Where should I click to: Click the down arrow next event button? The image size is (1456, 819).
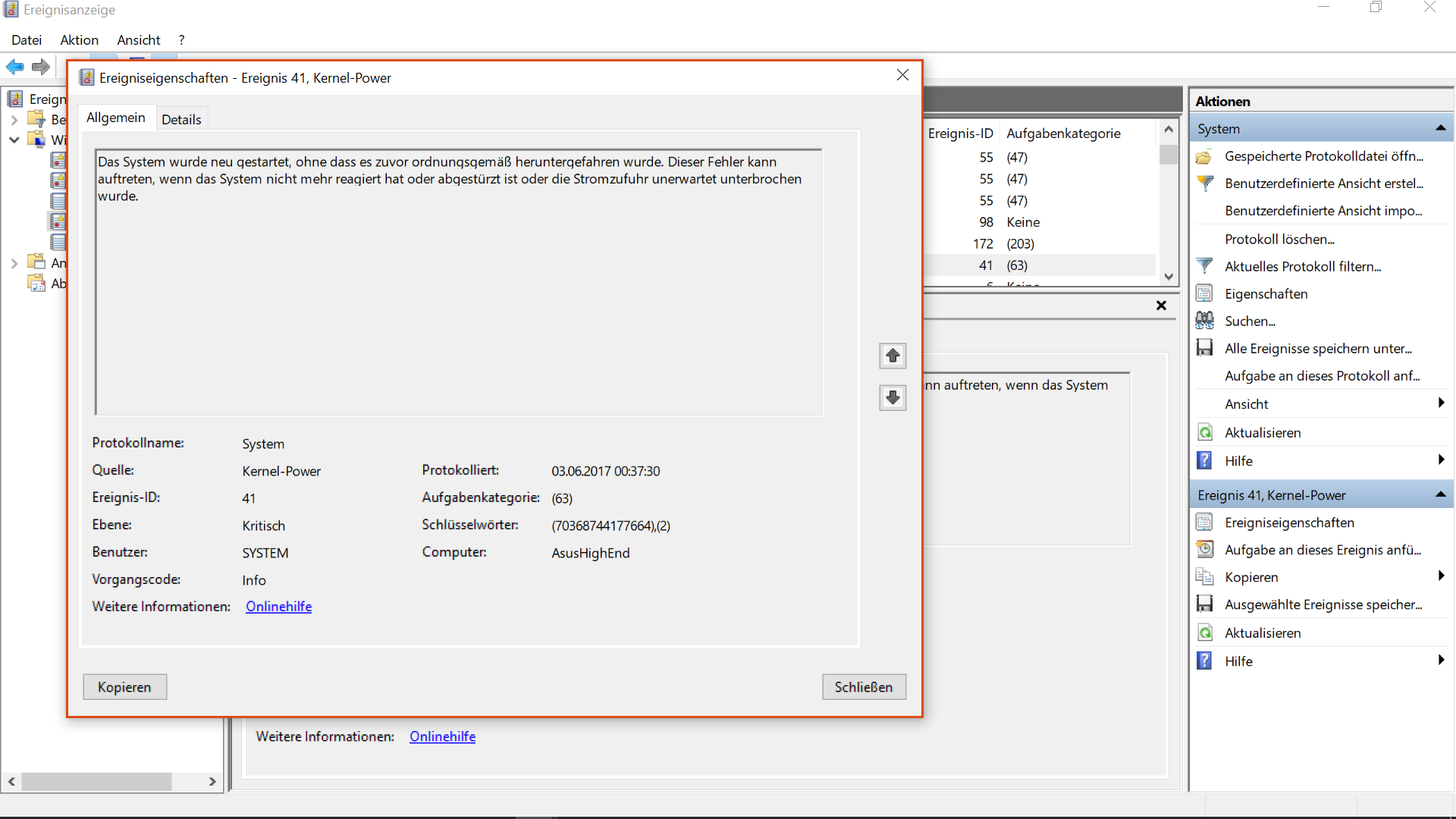coord(893,397)
